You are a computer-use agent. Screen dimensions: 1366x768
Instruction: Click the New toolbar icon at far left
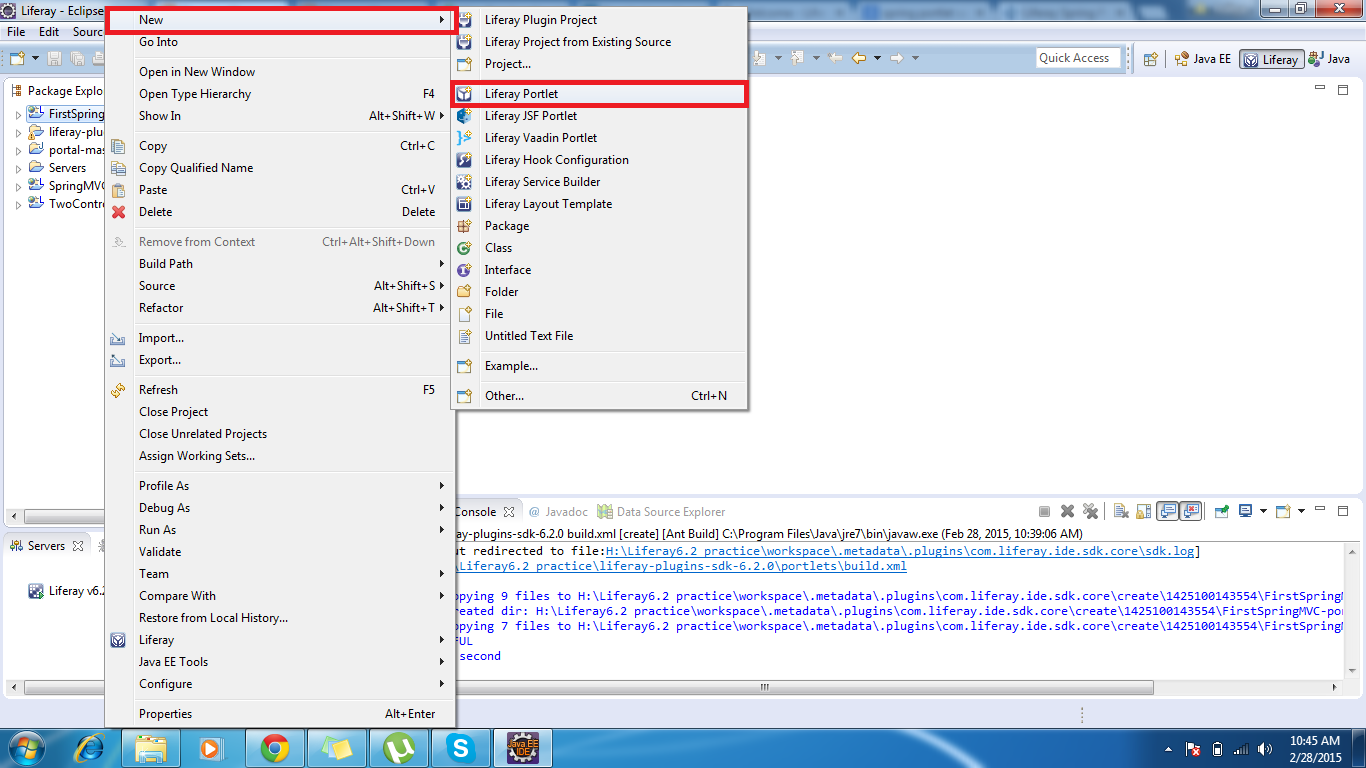click(17, 59)
